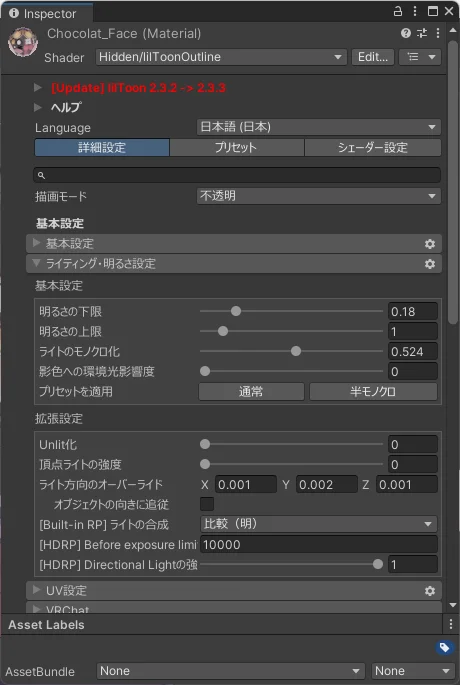Click the light direction Z field 0.001
The width and height of the screenshot is (460, 685).
tap(407, 484)
